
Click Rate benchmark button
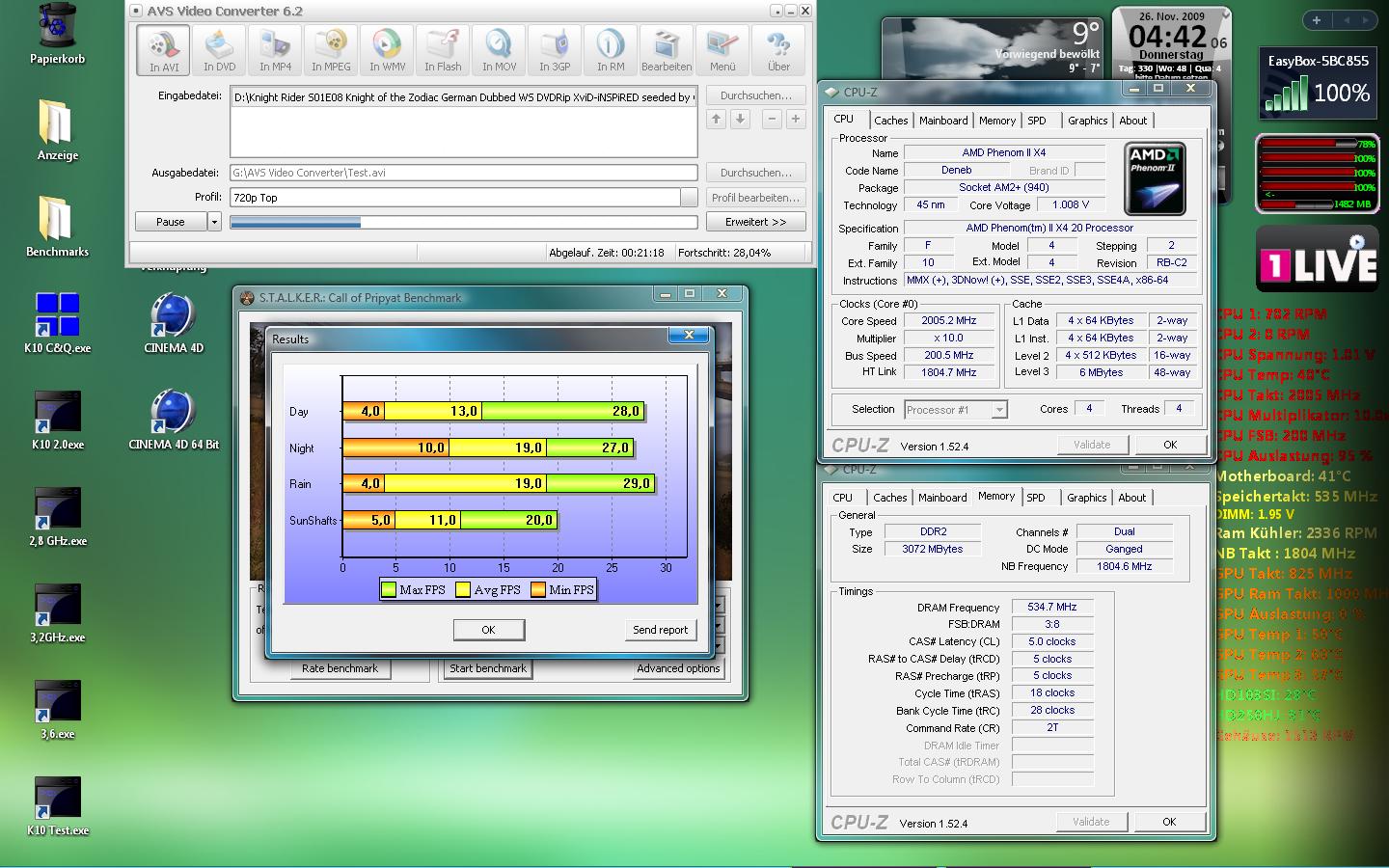[x=340, y=668]
